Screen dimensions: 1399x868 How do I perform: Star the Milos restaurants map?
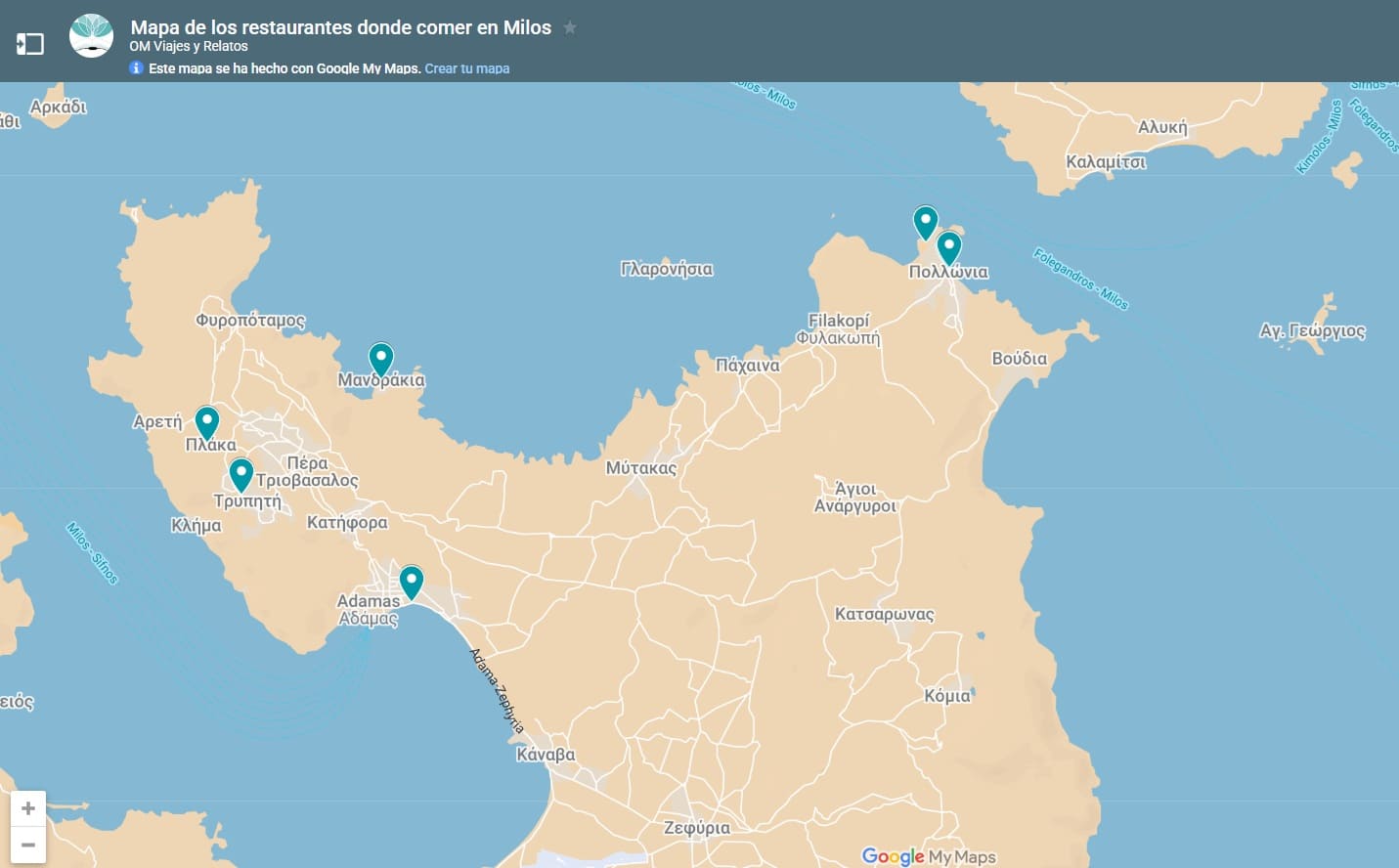point(570,27)
